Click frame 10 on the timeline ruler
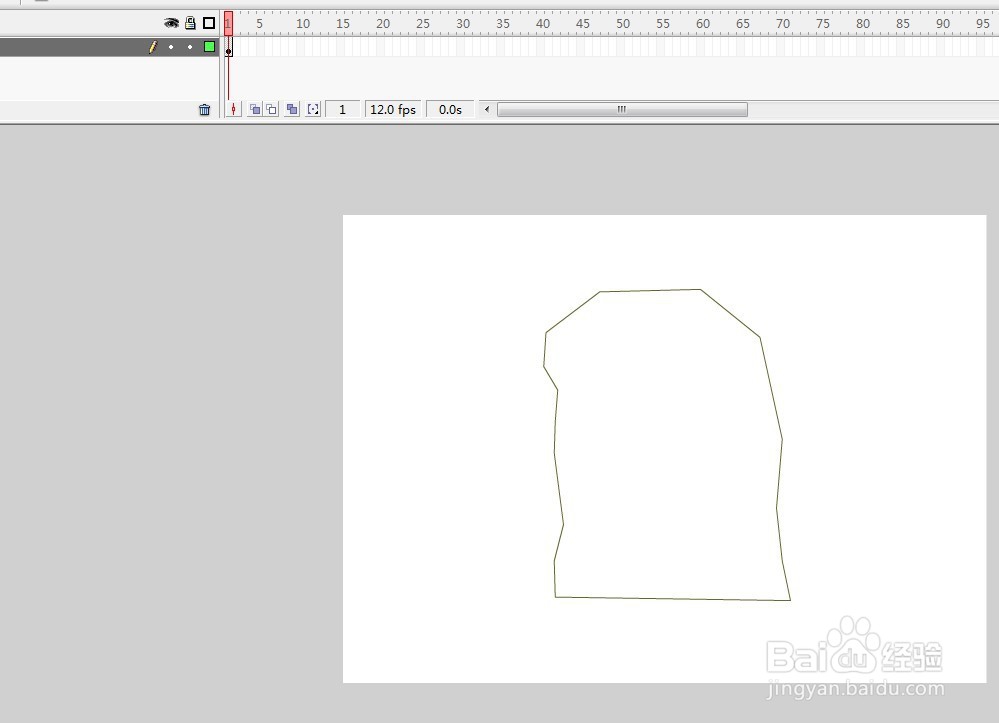 pyautogui.click(x=301, y=24)
